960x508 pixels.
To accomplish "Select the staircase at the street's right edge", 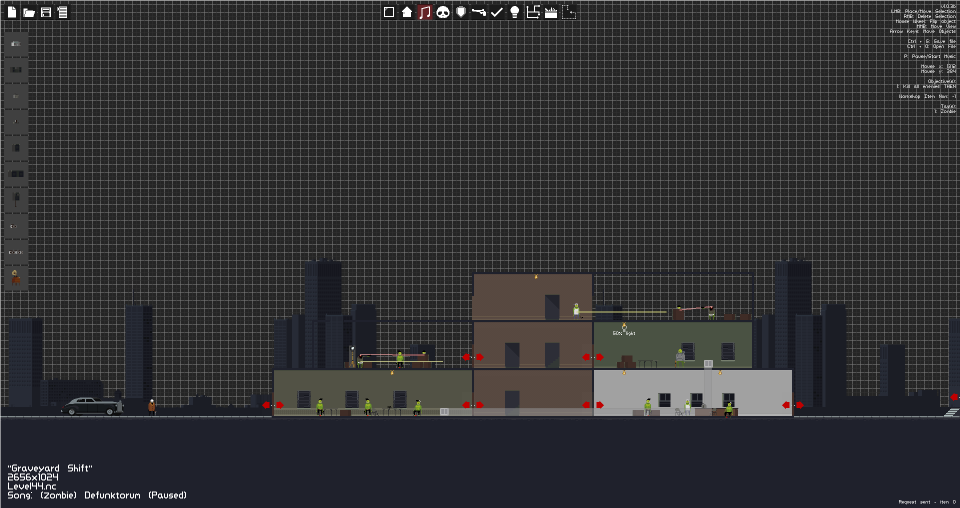I will point(951,412).
